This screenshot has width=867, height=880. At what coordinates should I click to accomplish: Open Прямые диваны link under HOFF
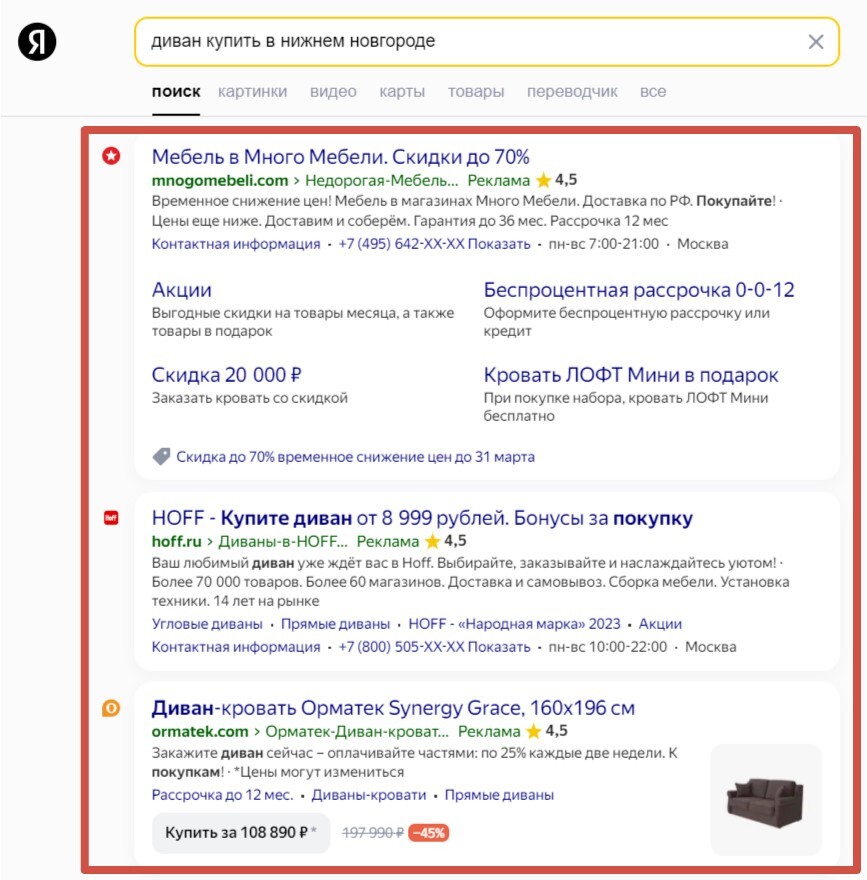pos(335,624)
